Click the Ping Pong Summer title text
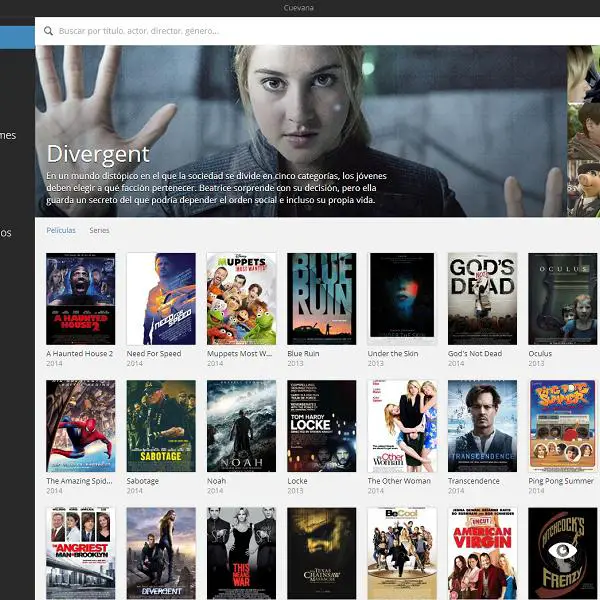 561,481
